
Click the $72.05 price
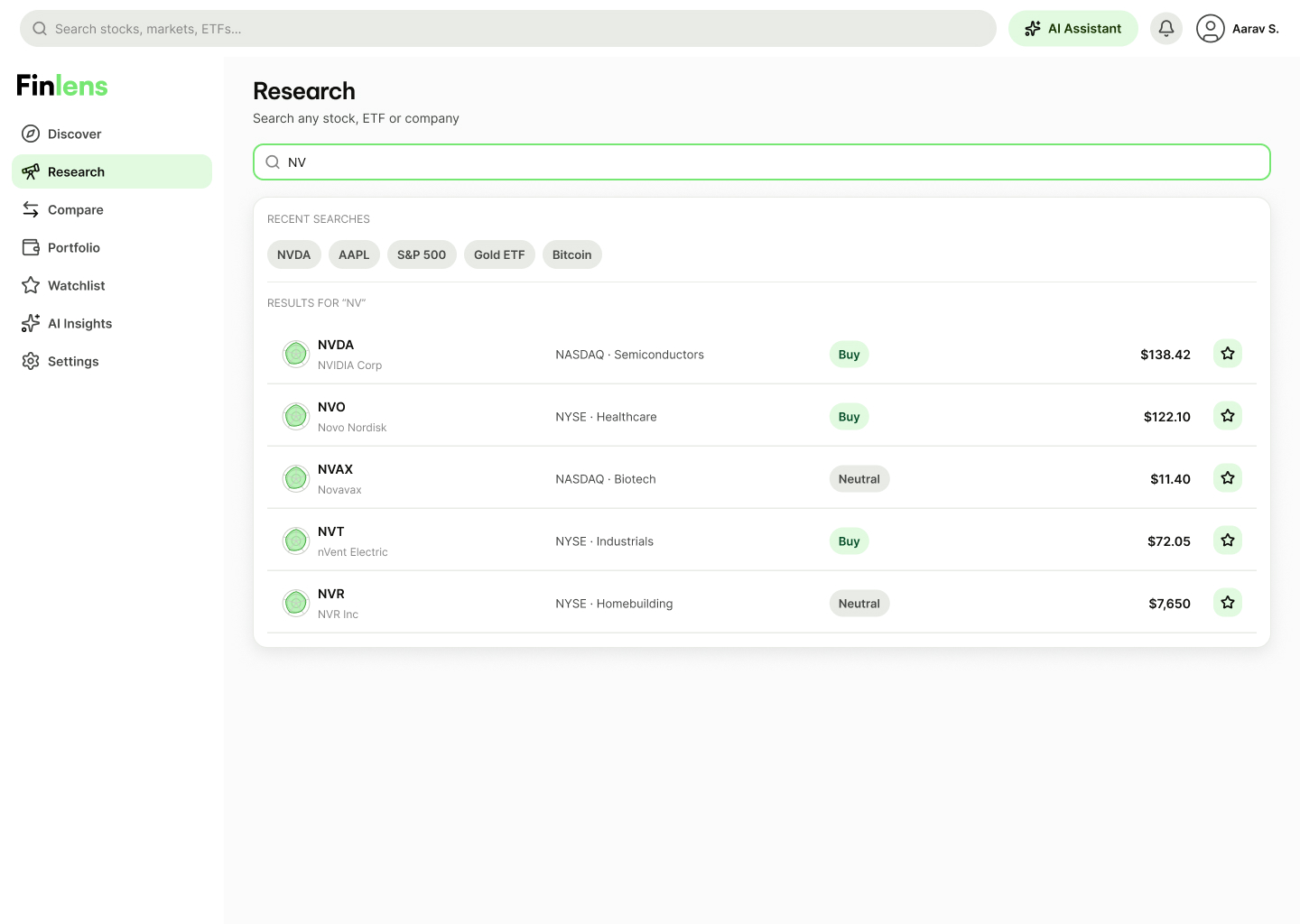(1169, 541)
